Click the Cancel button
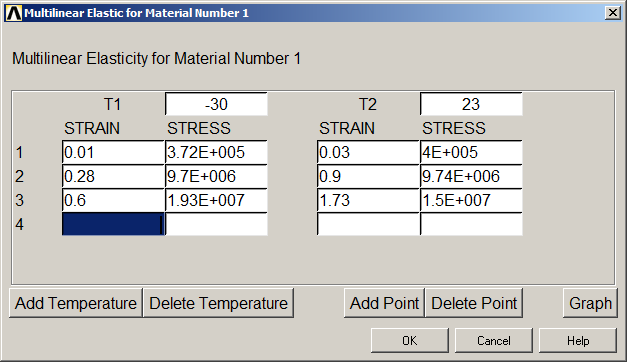The image size is (627, 362). pos(494,340)
